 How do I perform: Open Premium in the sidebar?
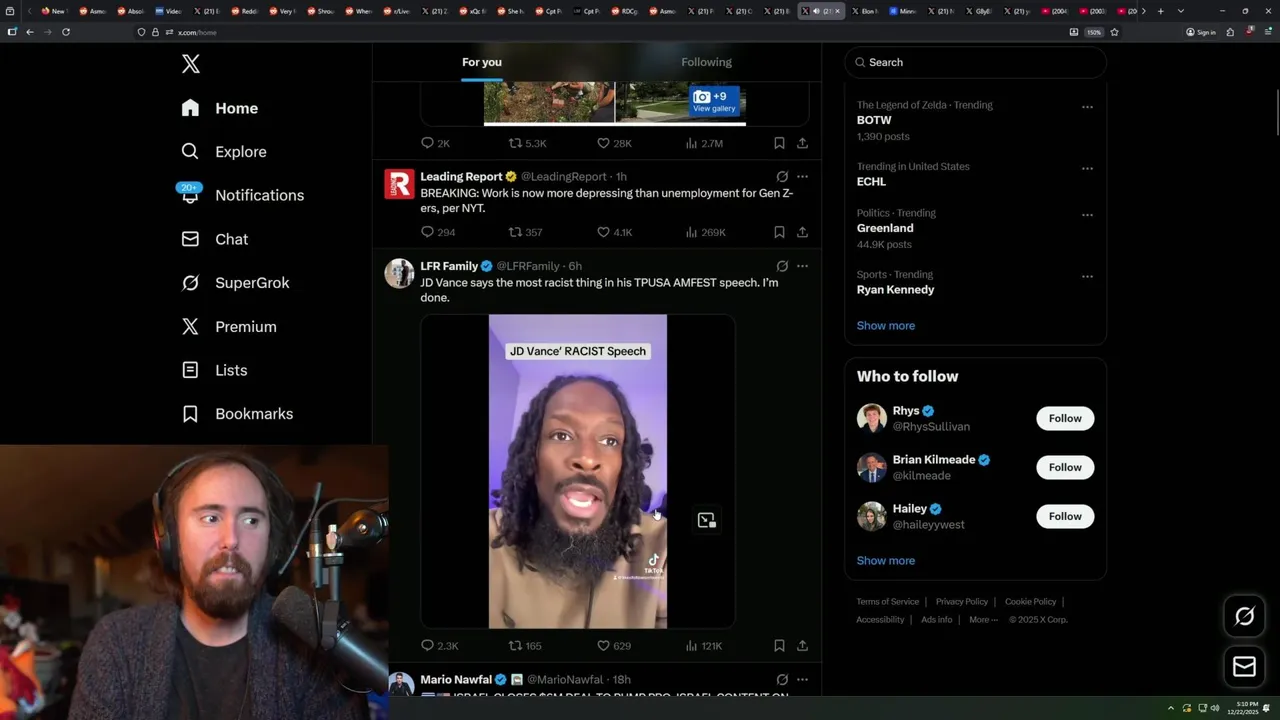pyautogui.click(x=229, y=327)
